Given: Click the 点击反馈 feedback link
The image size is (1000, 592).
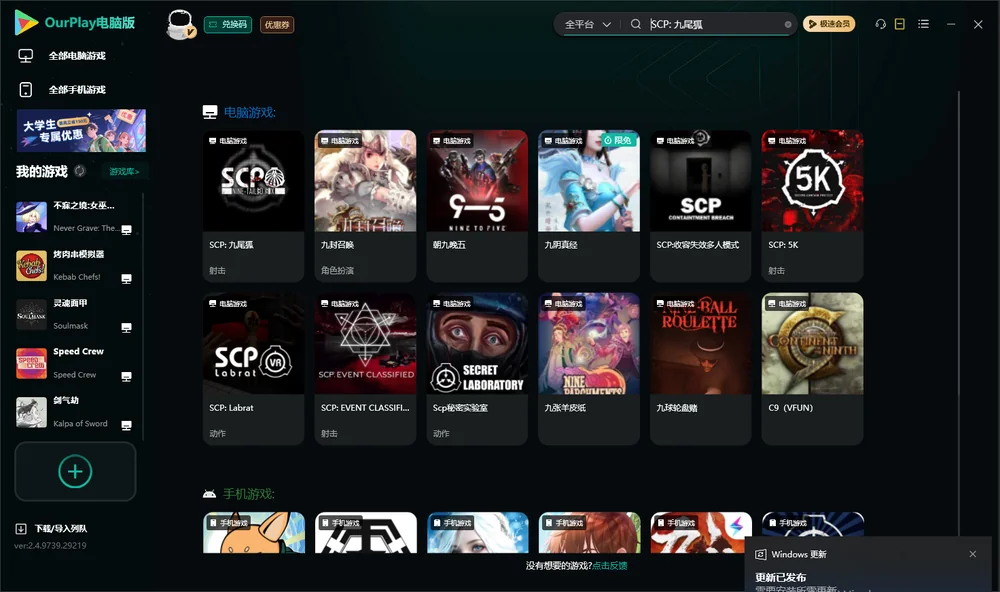Looking at the screenshot, I should click(610, 566).
